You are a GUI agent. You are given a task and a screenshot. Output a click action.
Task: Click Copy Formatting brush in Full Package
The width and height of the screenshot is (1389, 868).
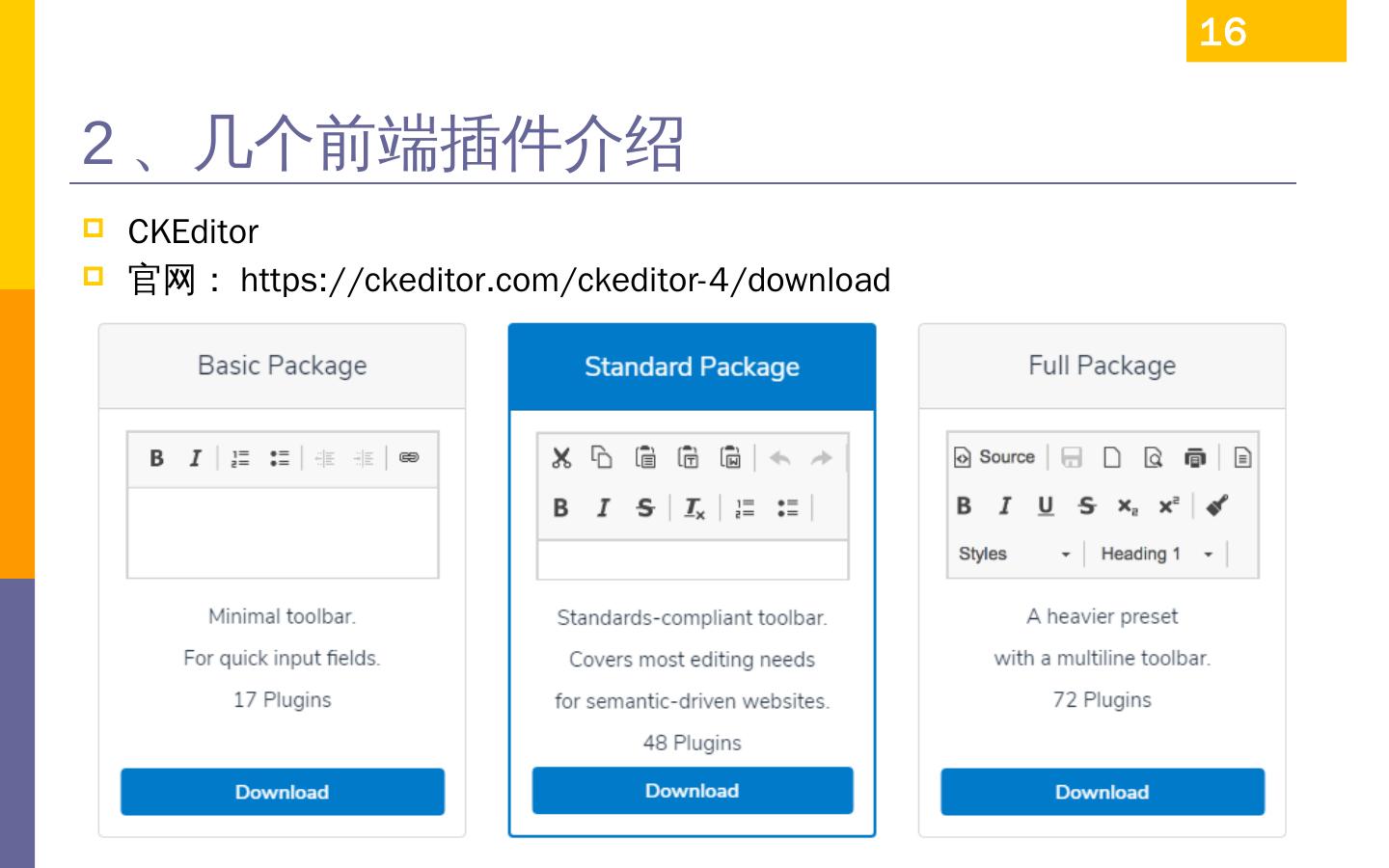click(1217, 505)
